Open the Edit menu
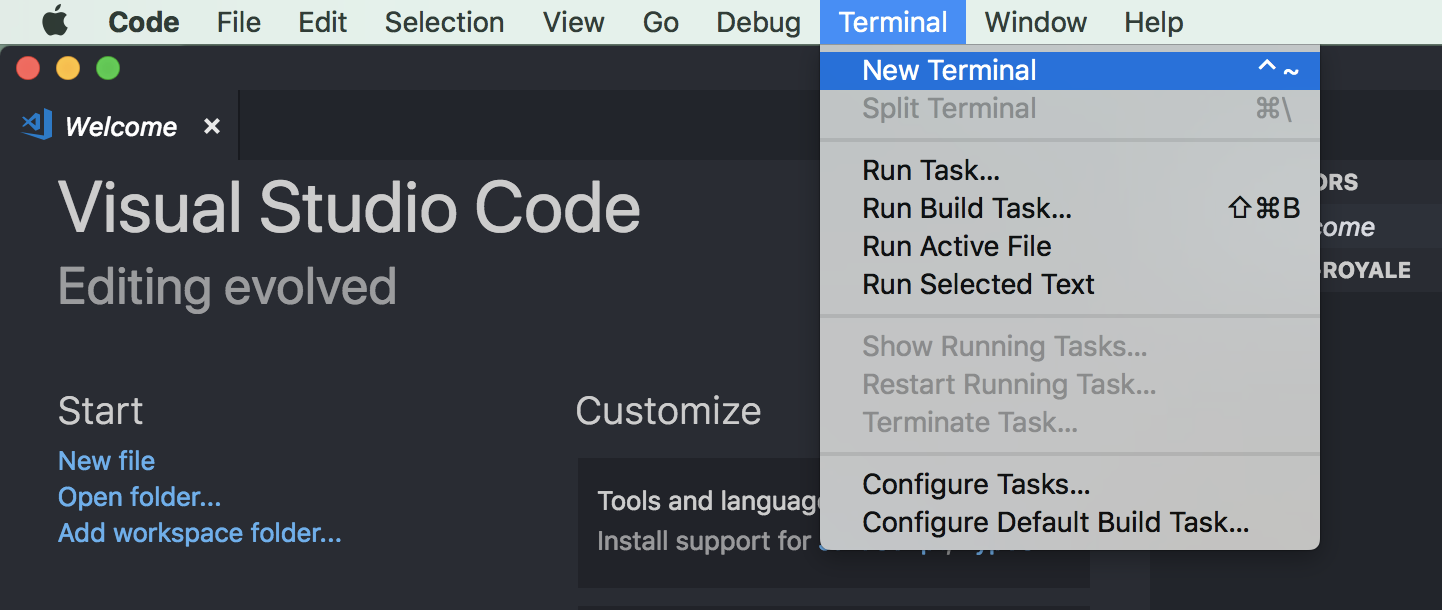The image size is (1442, 610). pos(323,22)
